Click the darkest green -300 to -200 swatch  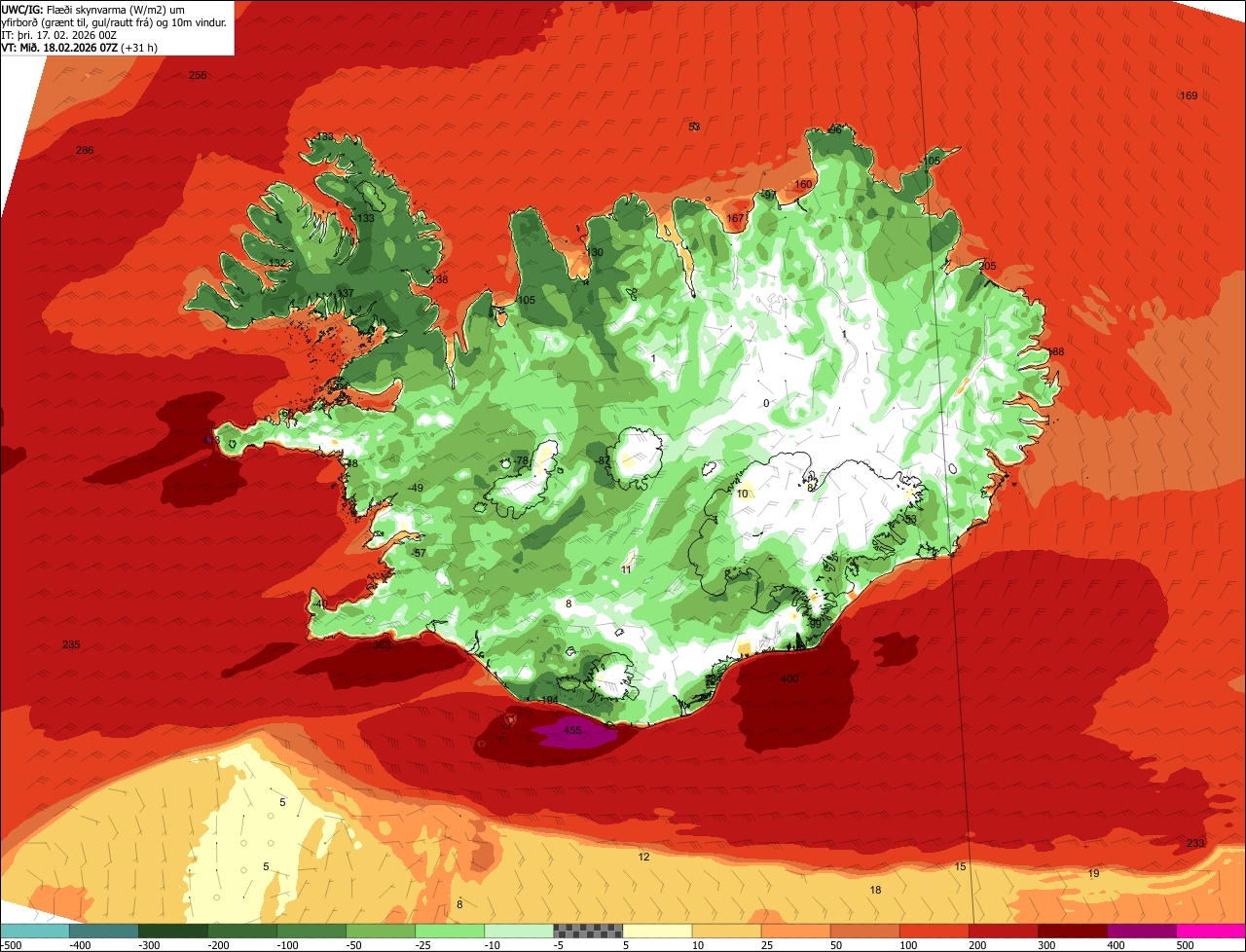173,931
